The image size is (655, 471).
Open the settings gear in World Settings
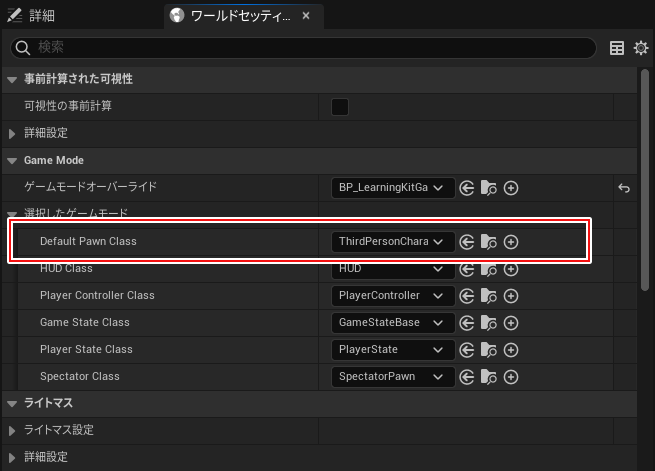tap(641, 48)
